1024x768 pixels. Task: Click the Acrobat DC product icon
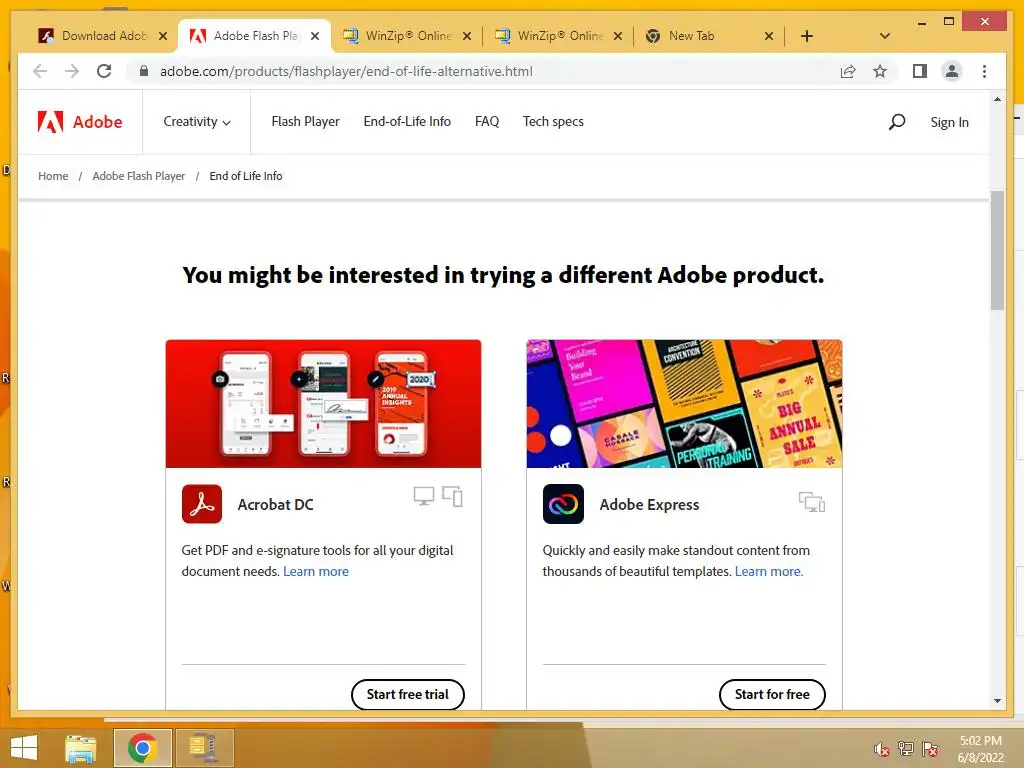pyautogui.click(x=202, y=504)
